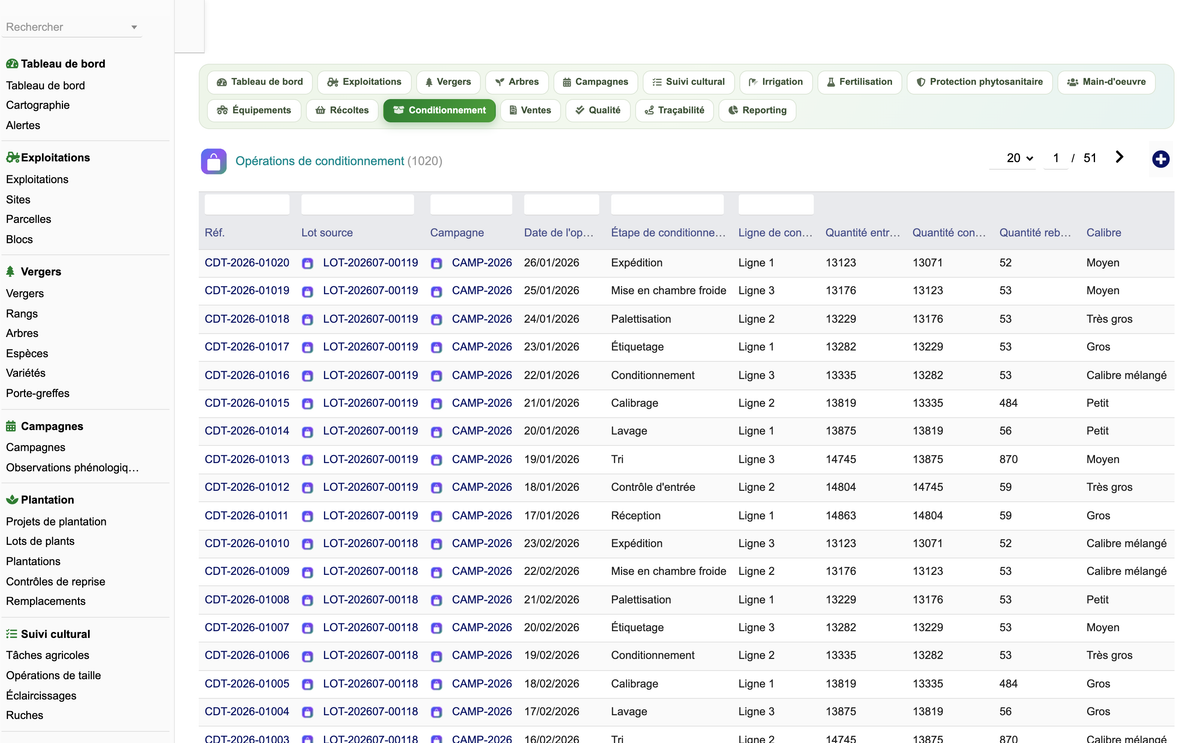Open the Tableau de bord tab
Viewport: 1200px width, 743px height.
pos(260,82)
